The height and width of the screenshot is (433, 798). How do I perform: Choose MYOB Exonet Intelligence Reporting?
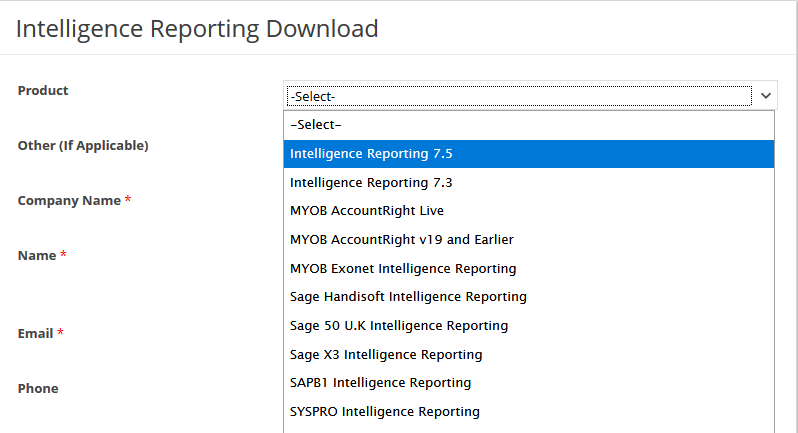tap(529, 268)
